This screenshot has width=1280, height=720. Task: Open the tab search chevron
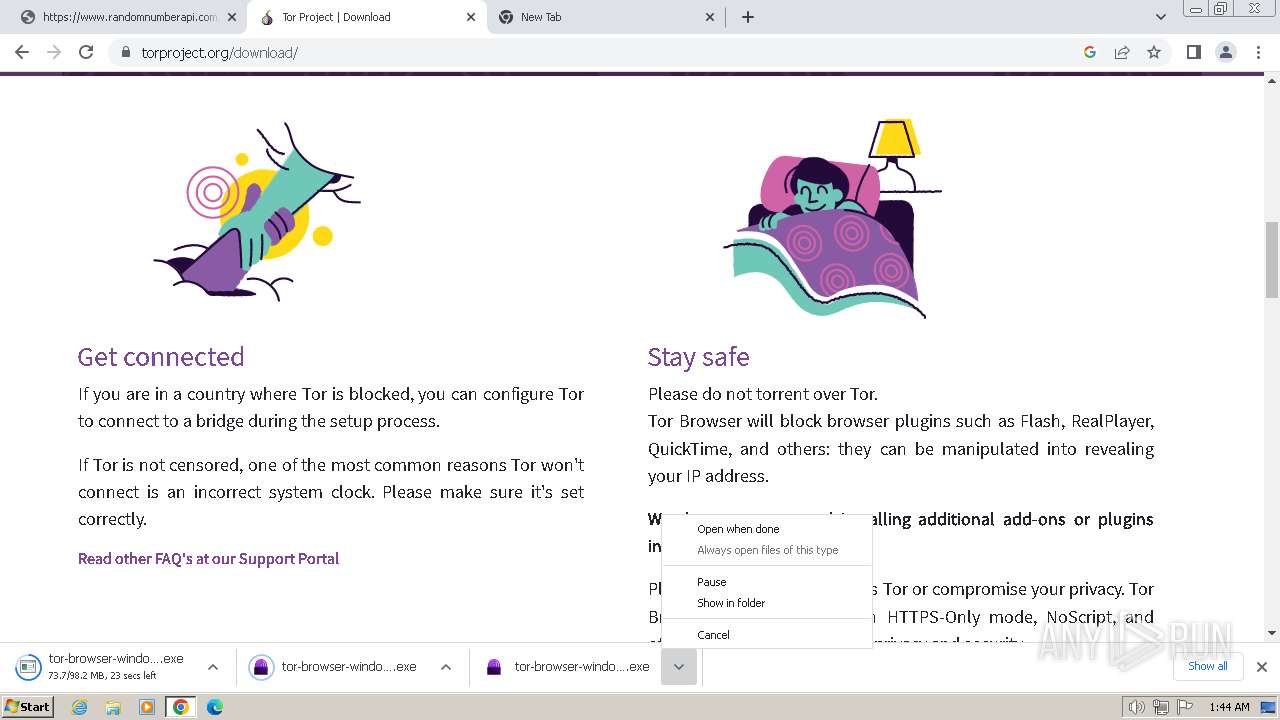click(x=1161, y=17)
